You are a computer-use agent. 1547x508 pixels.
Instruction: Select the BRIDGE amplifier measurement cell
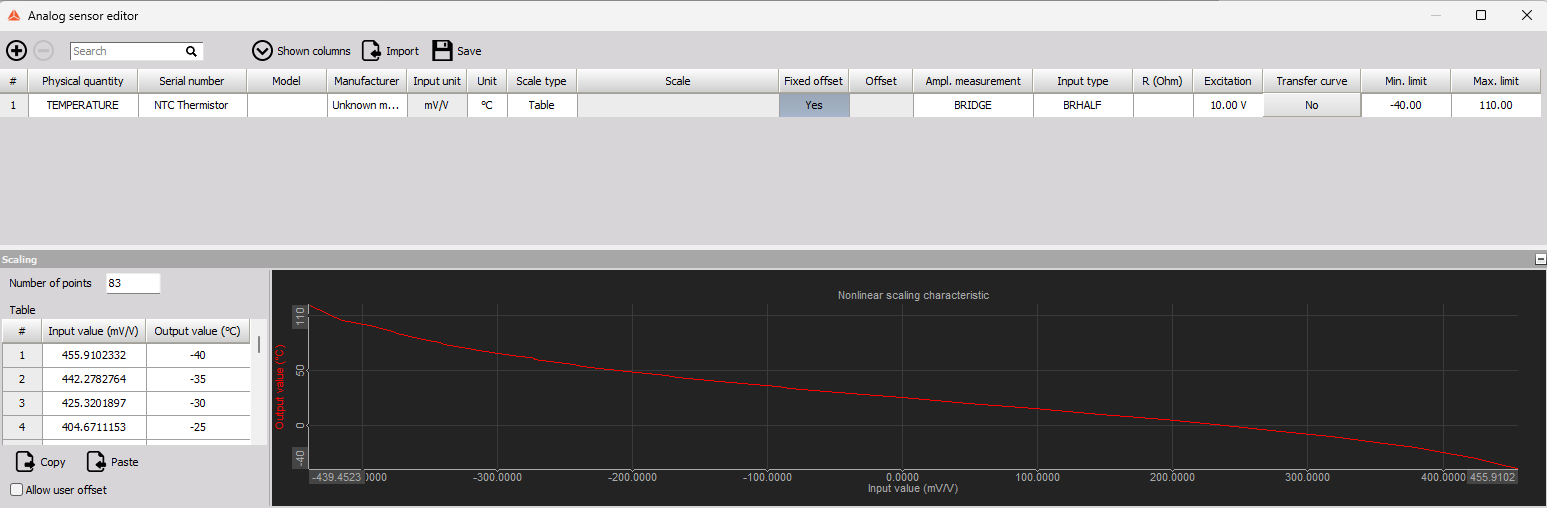pyautogui.click(x=973, y=105)
